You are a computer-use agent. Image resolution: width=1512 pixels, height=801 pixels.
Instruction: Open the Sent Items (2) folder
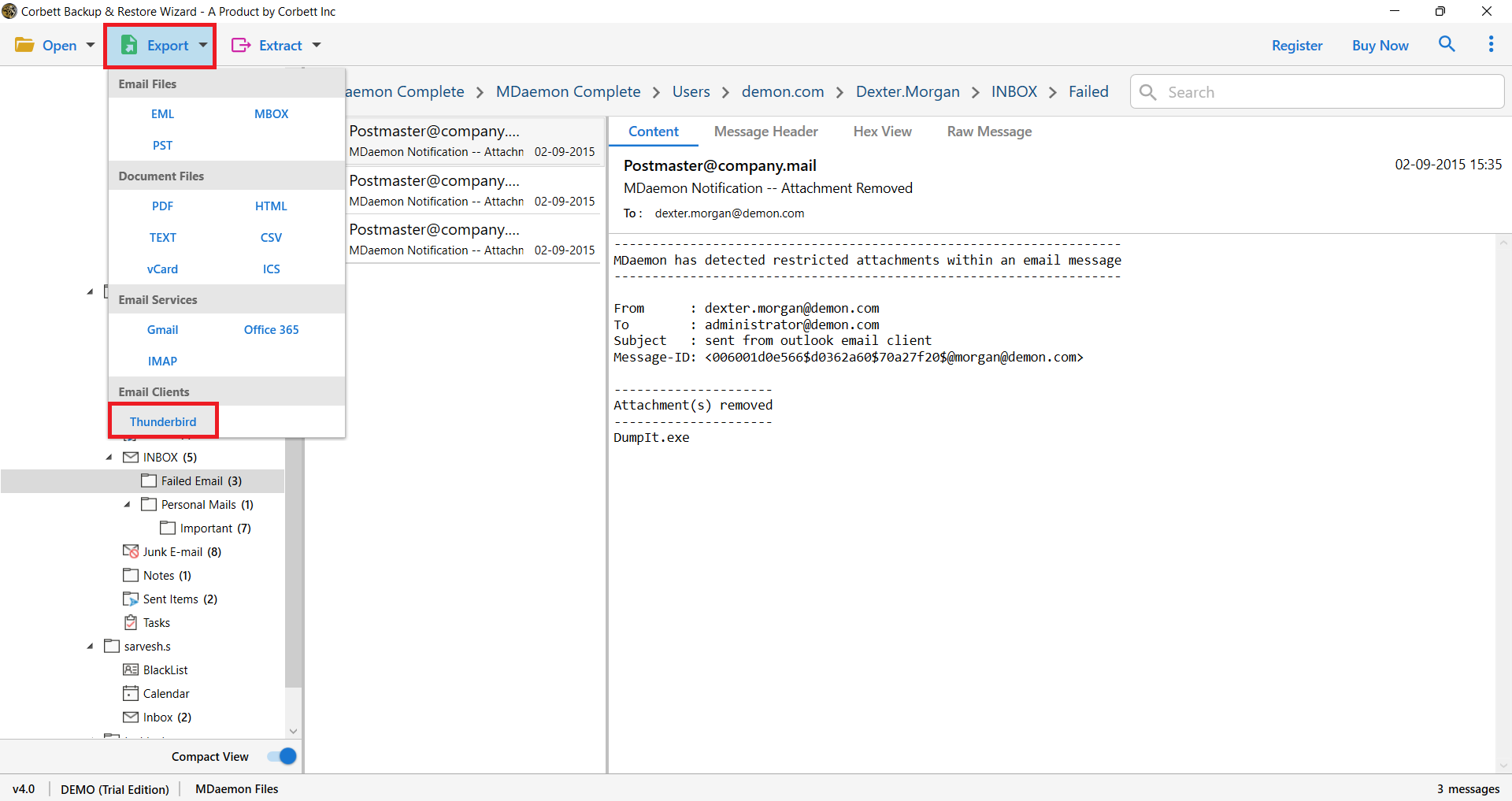pos(180,599)
